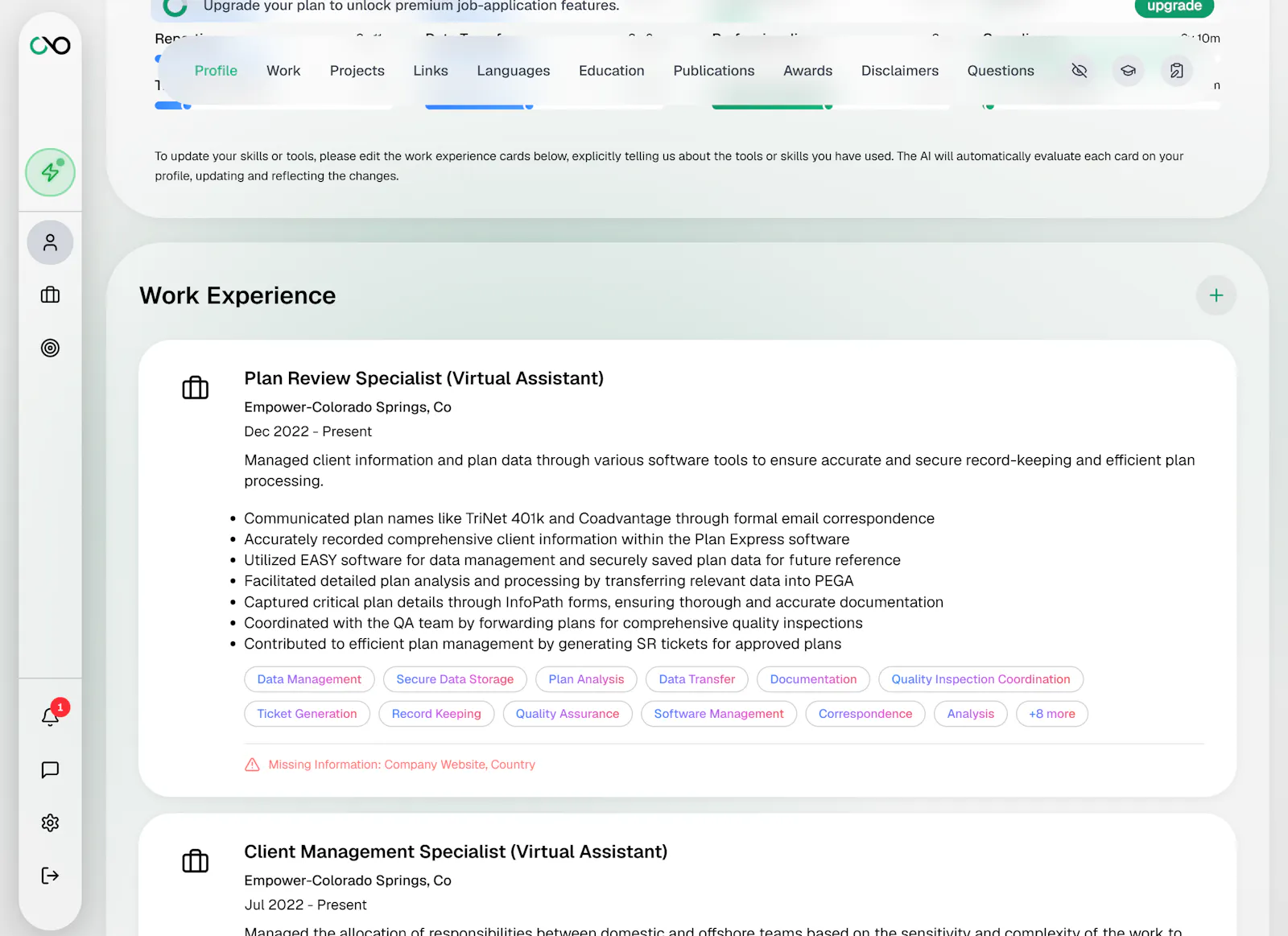Click the bullet mentioning InfoPath forms
Screen dimensions: 1288x936
(x=593, y=602)
